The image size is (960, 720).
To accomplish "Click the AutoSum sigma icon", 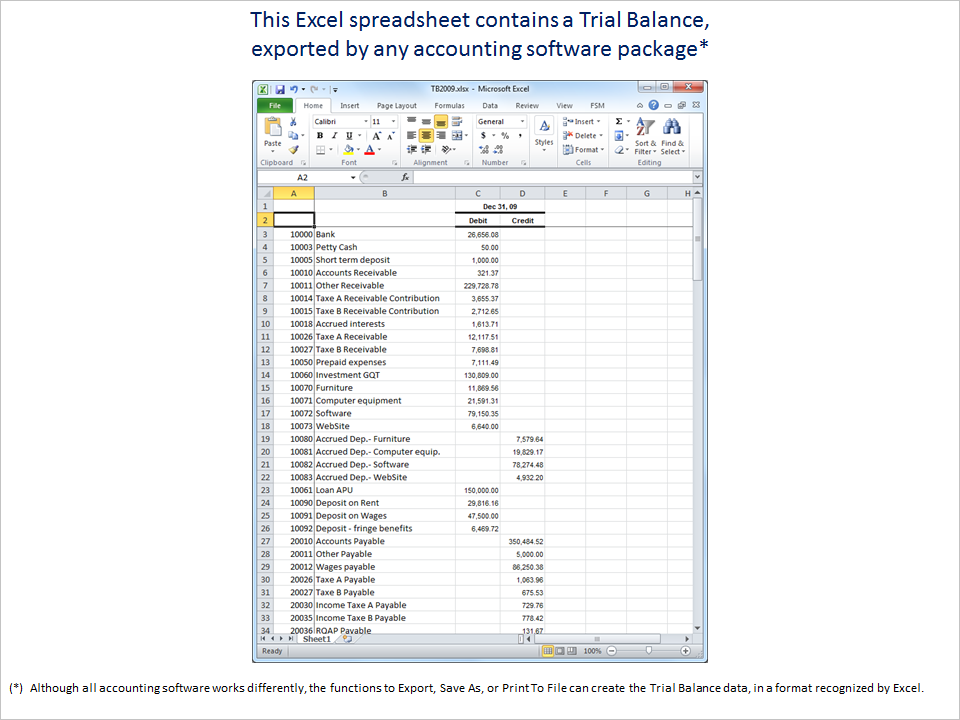I will (x=619, y=121).
